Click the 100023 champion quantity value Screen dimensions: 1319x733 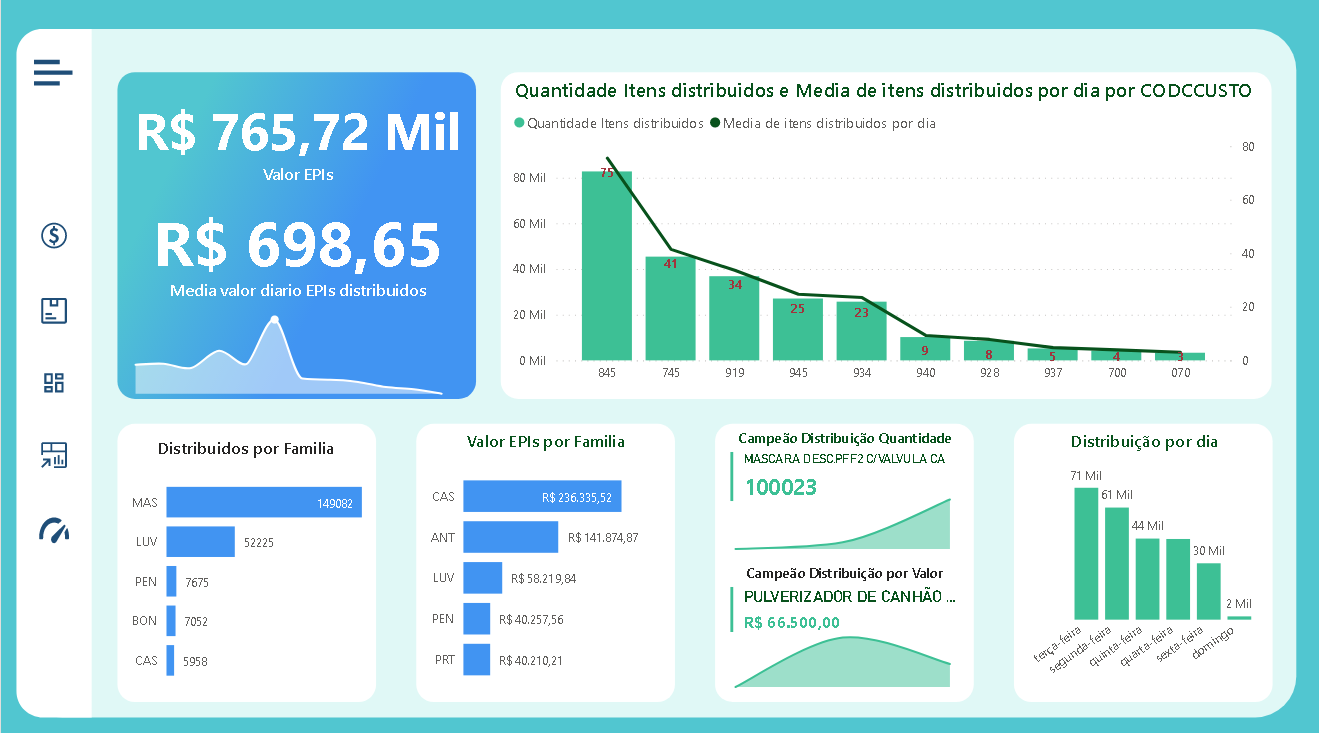781,488
